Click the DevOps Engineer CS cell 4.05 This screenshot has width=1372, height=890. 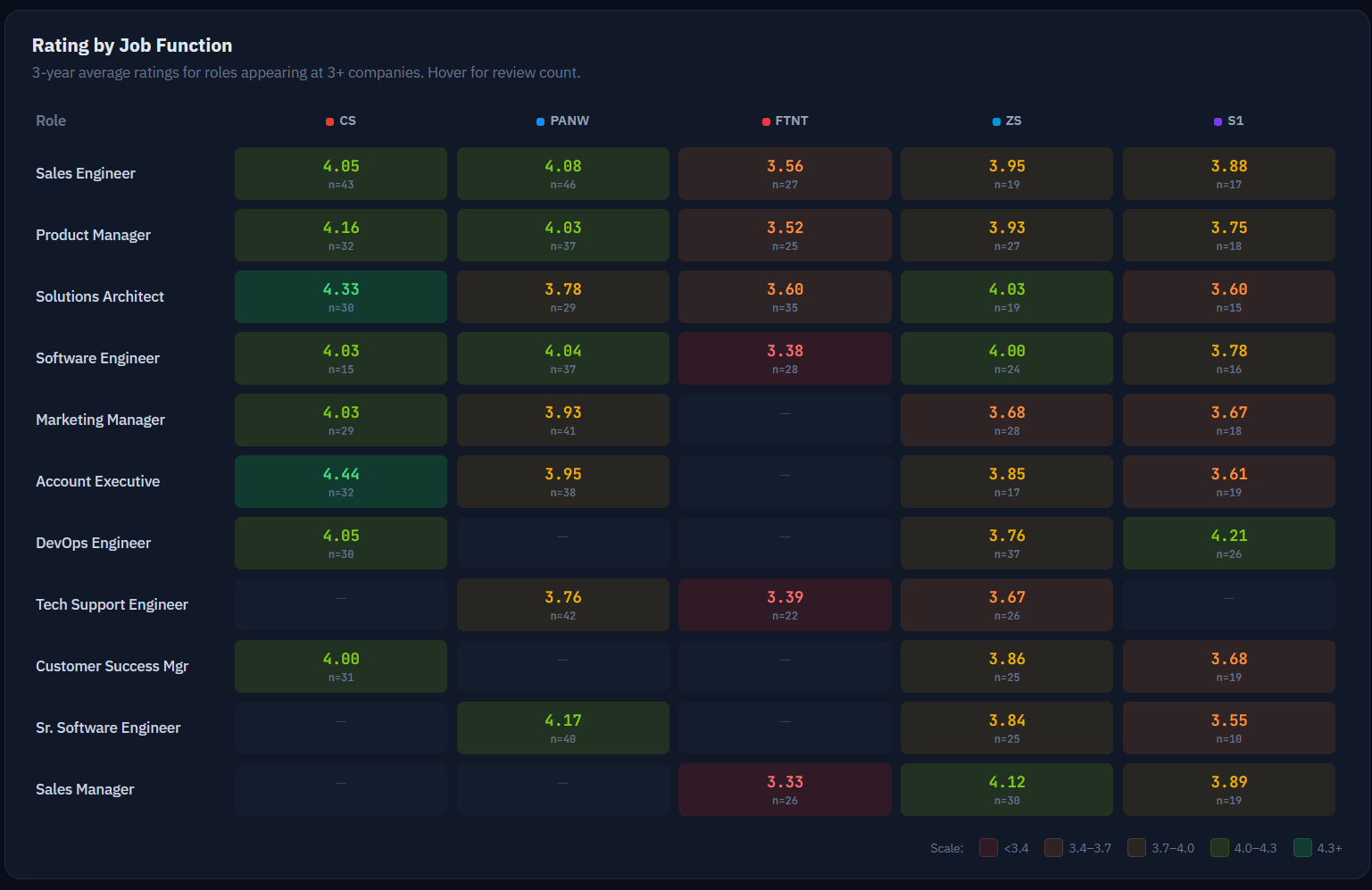341,543
